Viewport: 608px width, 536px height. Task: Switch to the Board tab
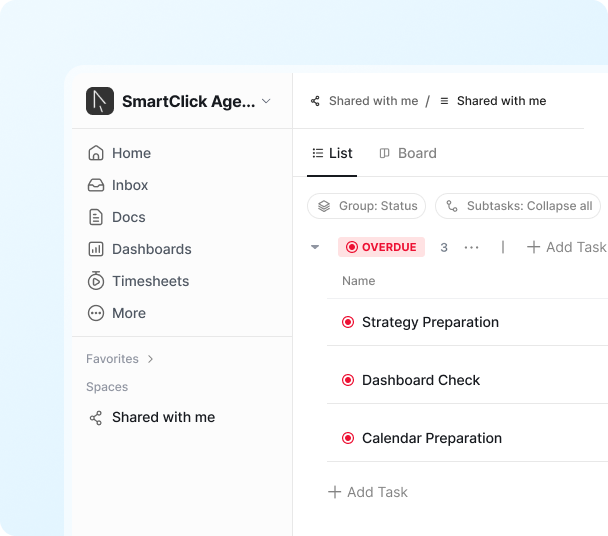pos(408,153)
